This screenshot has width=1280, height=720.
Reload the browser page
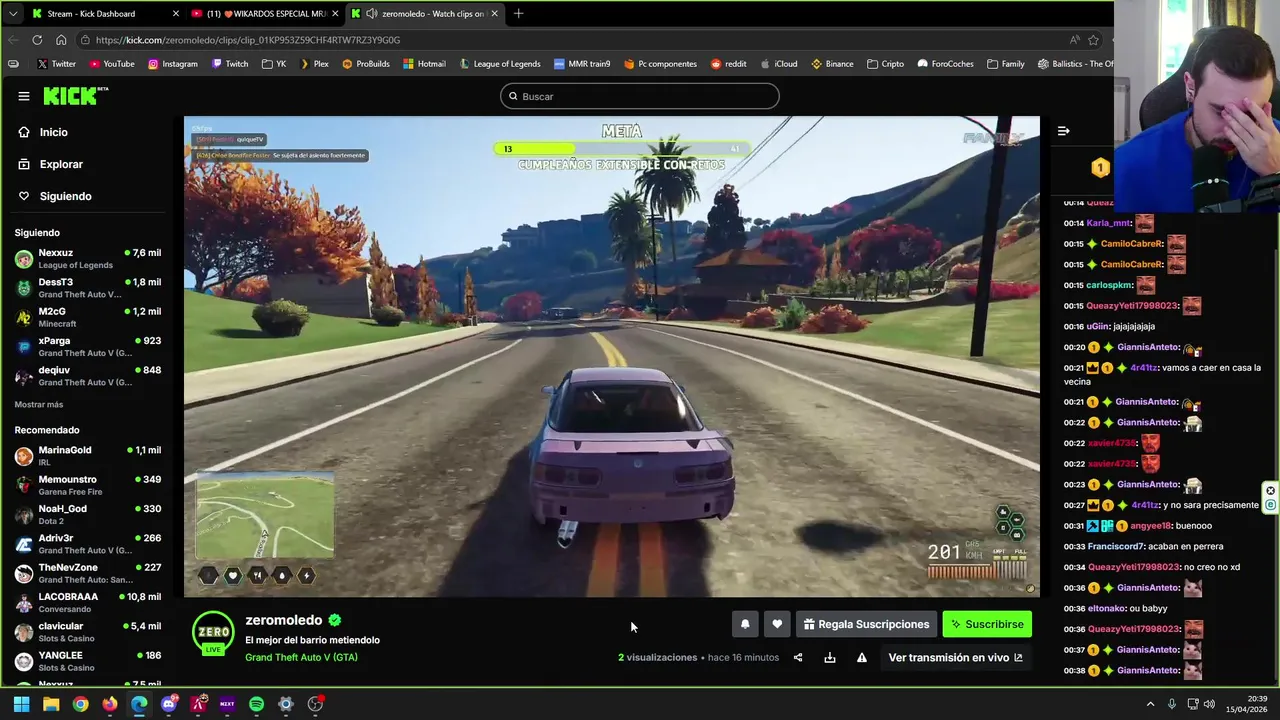37,40
